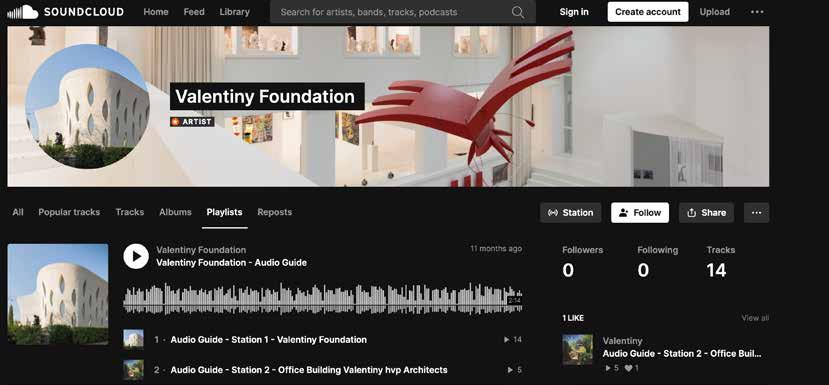Switch to the Albums tab
This screenshot has width=829, height=385.
[x=175, y=212]
